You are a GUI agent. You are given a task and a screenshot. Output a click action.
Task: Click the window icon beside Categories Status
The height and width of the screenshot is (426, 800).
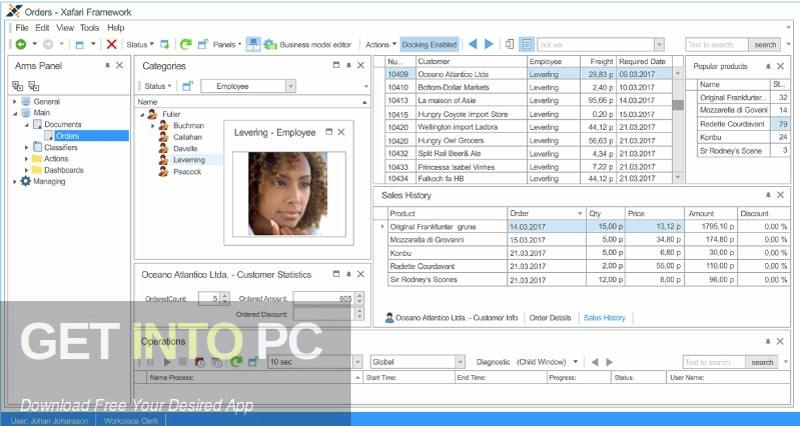(187, 86)
